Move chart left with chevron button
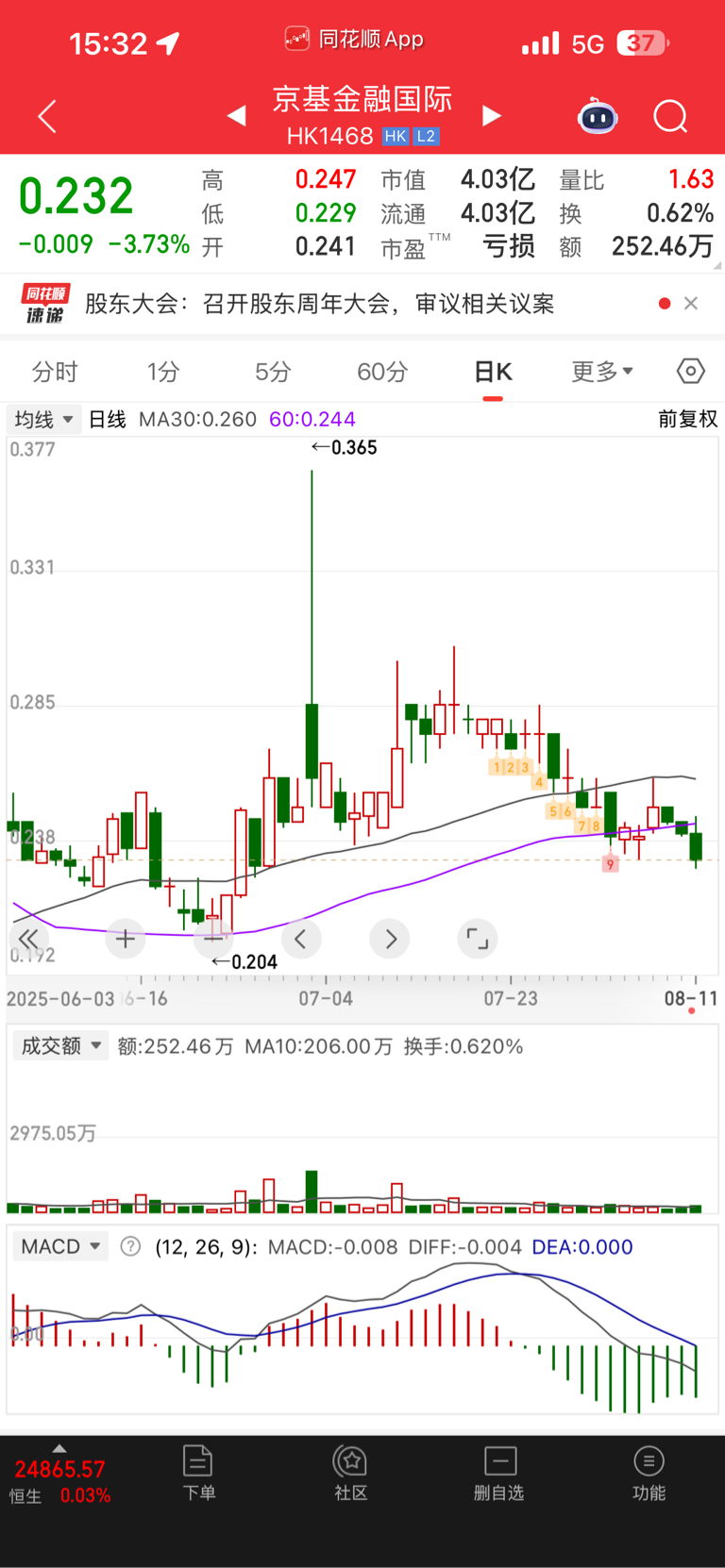 tap(301, 939)
